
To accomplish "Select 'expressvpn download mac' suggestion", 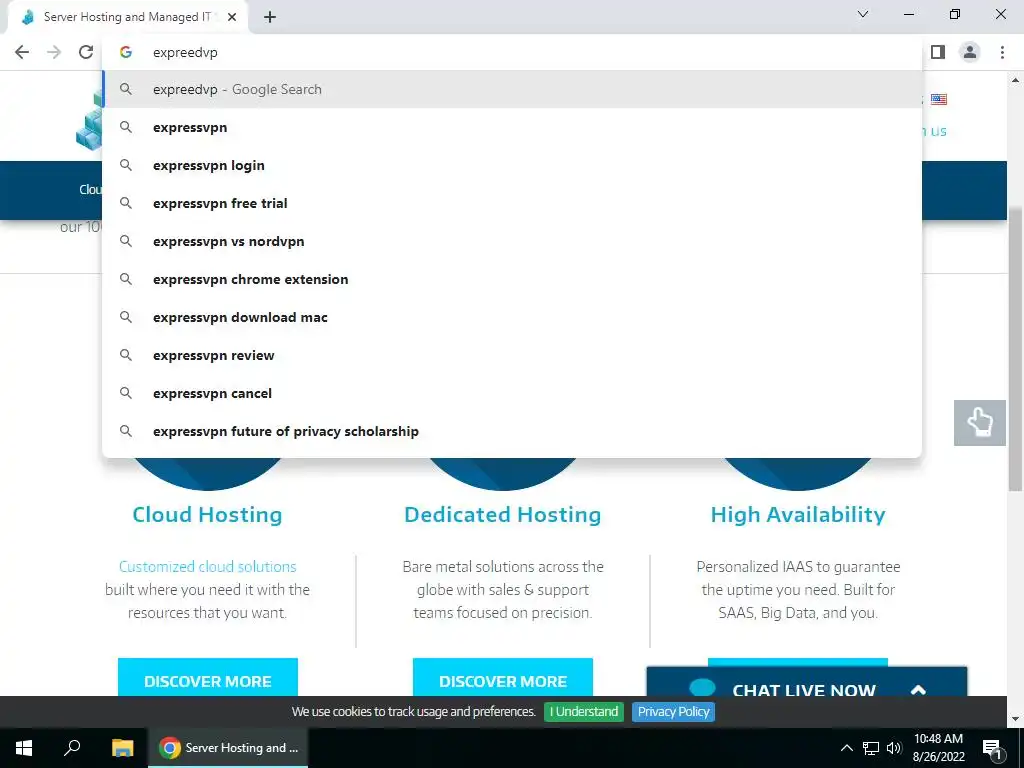I will coord(513,317).
